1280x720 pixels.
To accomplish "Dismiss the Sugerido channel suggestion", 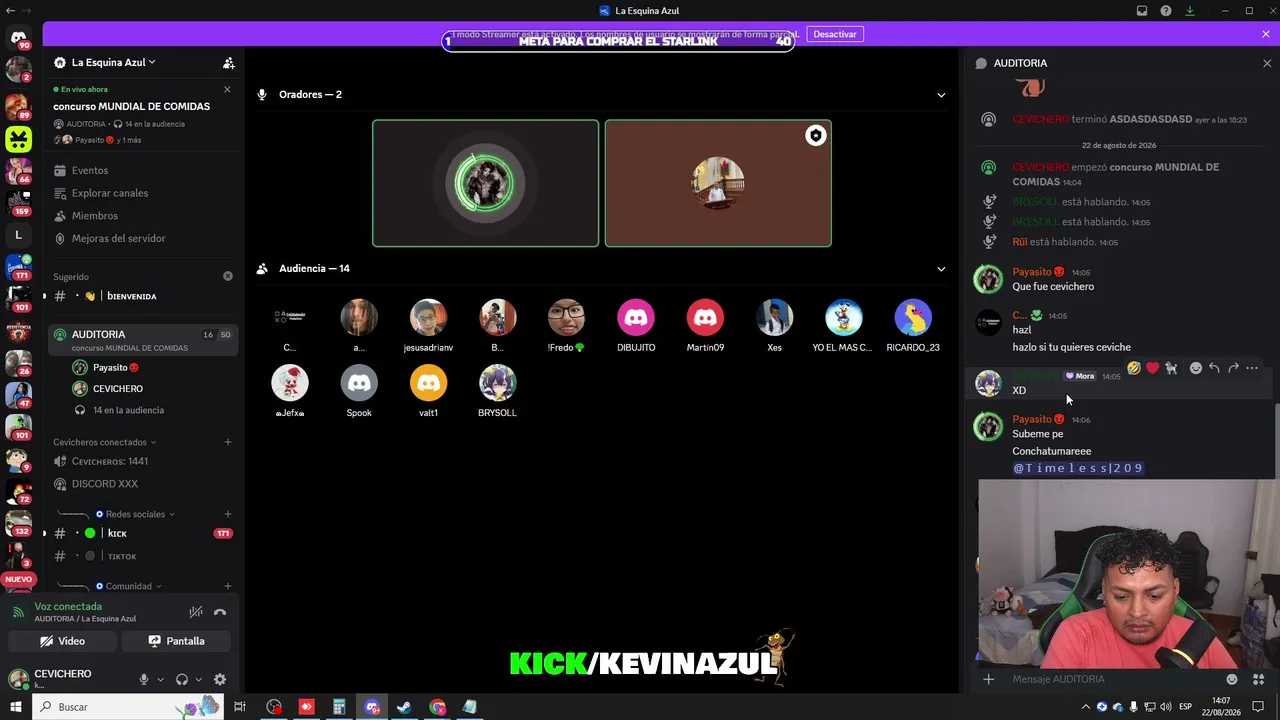I will [228, 276].
